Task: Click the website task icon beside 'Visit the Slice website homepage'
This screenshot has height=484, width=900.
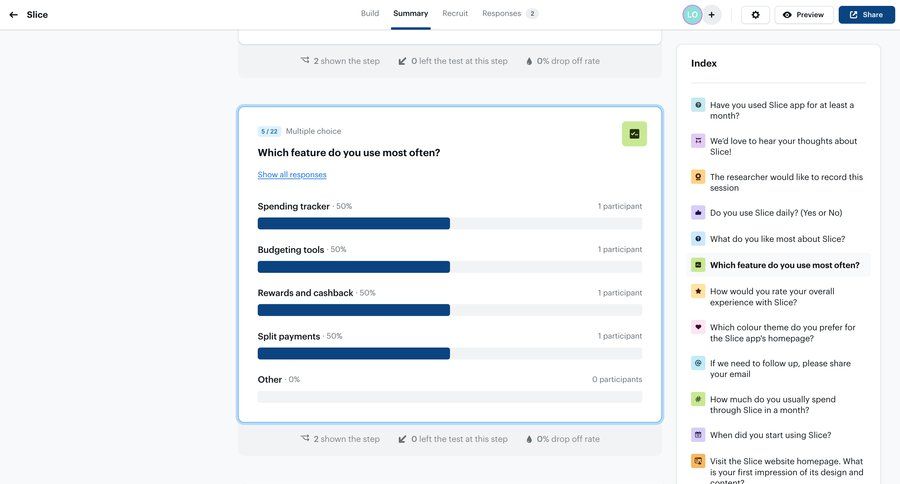Action: tap(698, 461)
